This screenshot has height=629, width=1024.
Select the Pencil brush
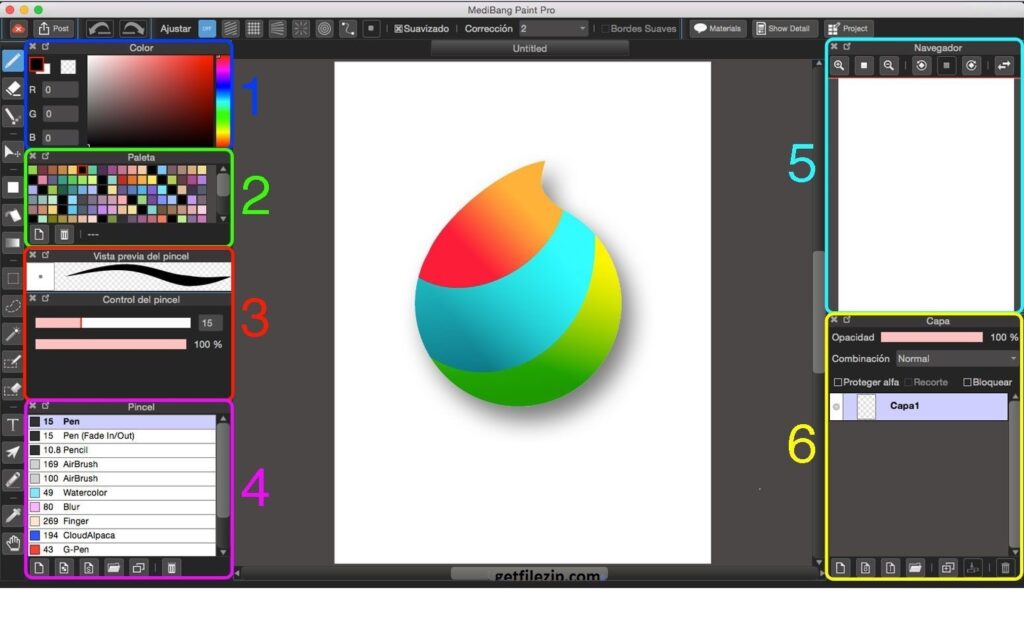121,450
